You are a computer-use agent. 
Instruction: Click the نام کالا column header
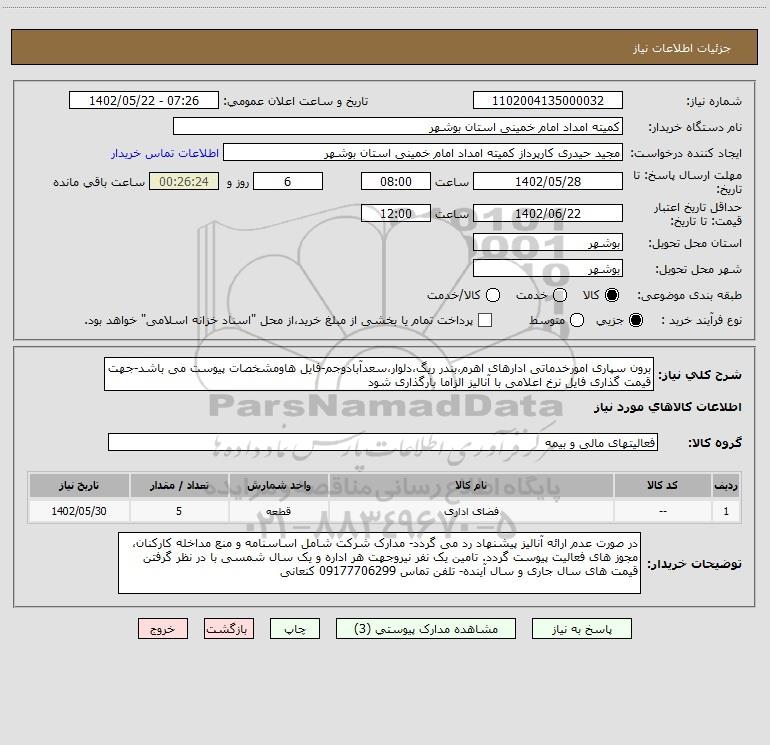tap(470, 486)
